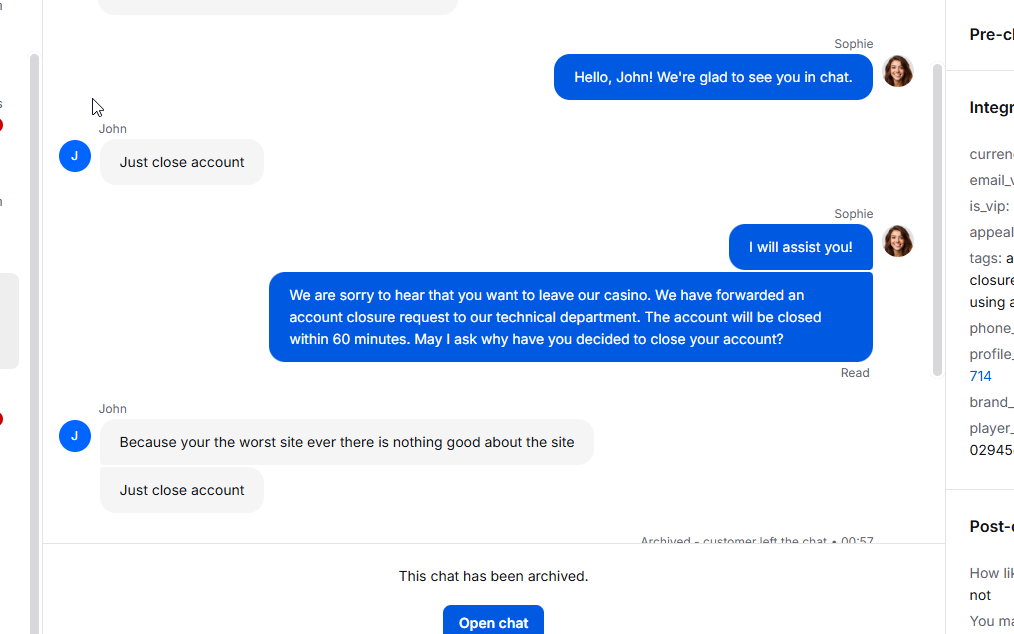This screenshot has width=1014, height=634.
Task: Select the highlighted chat item in left list
Action: click(x=9, y=321)
